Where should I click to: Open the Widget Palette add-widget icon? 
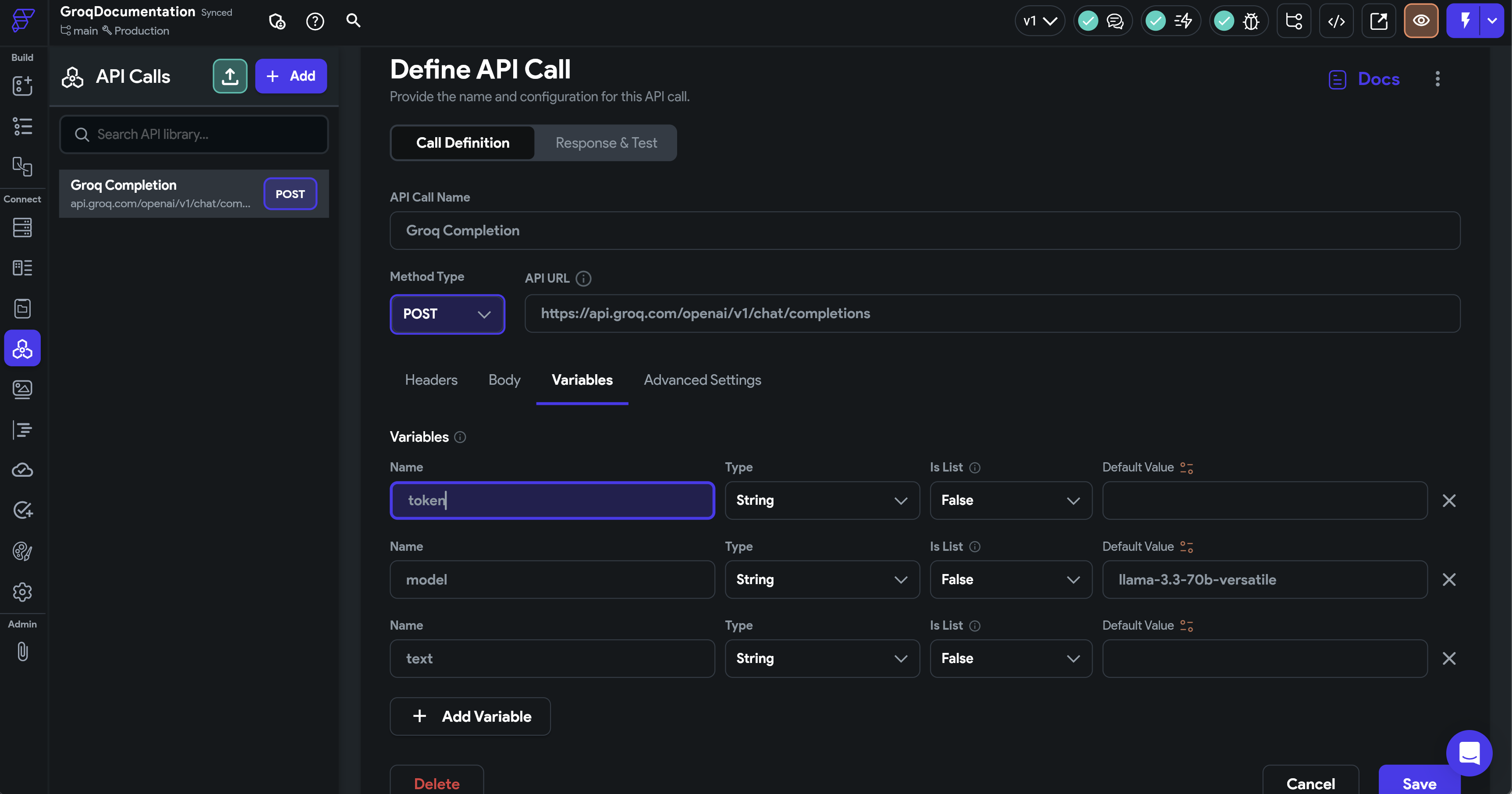pyautogui.click(x=22, y=86)
